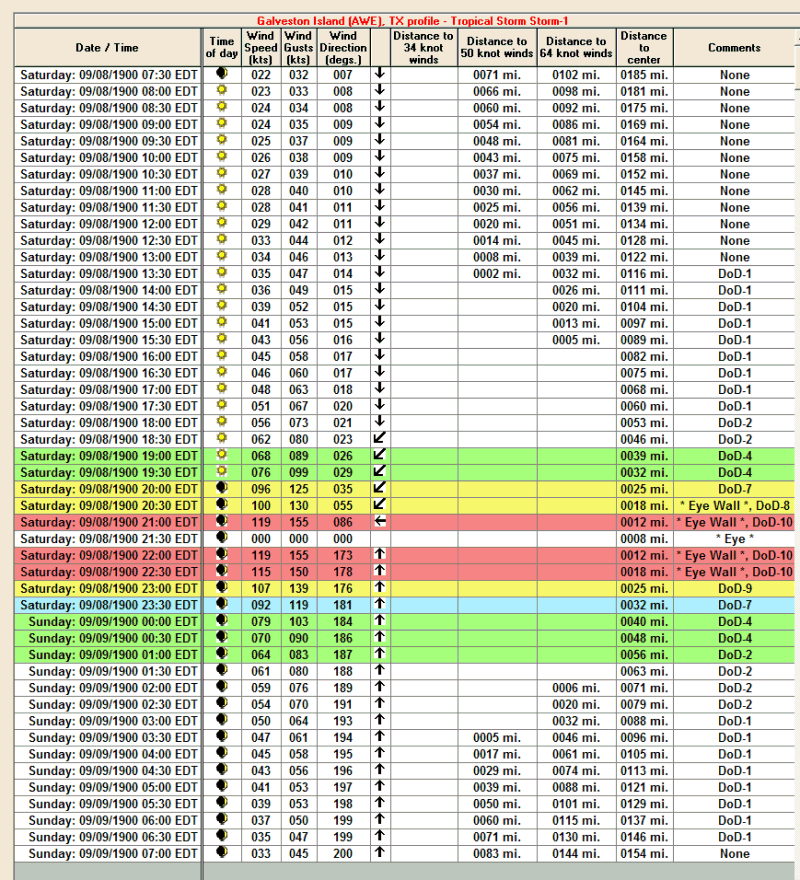
Task: Click sun icon in Saturday 12:00 EDT row
Action: tap(222, 222)
